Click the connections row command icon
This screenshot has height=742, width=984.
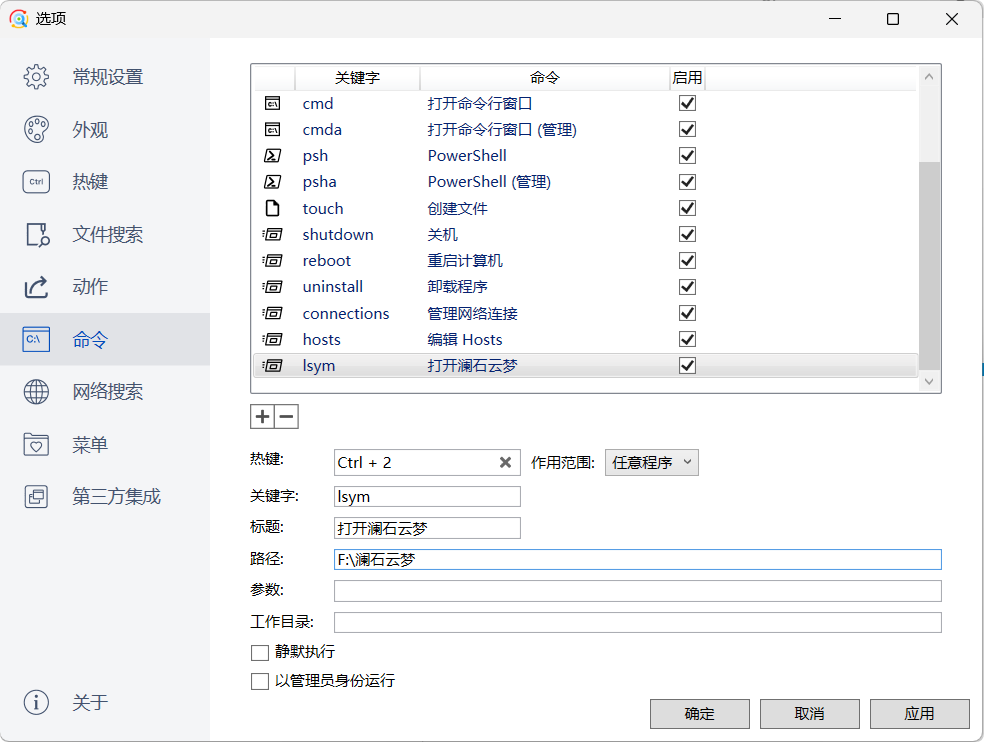(x=272, y=313)
